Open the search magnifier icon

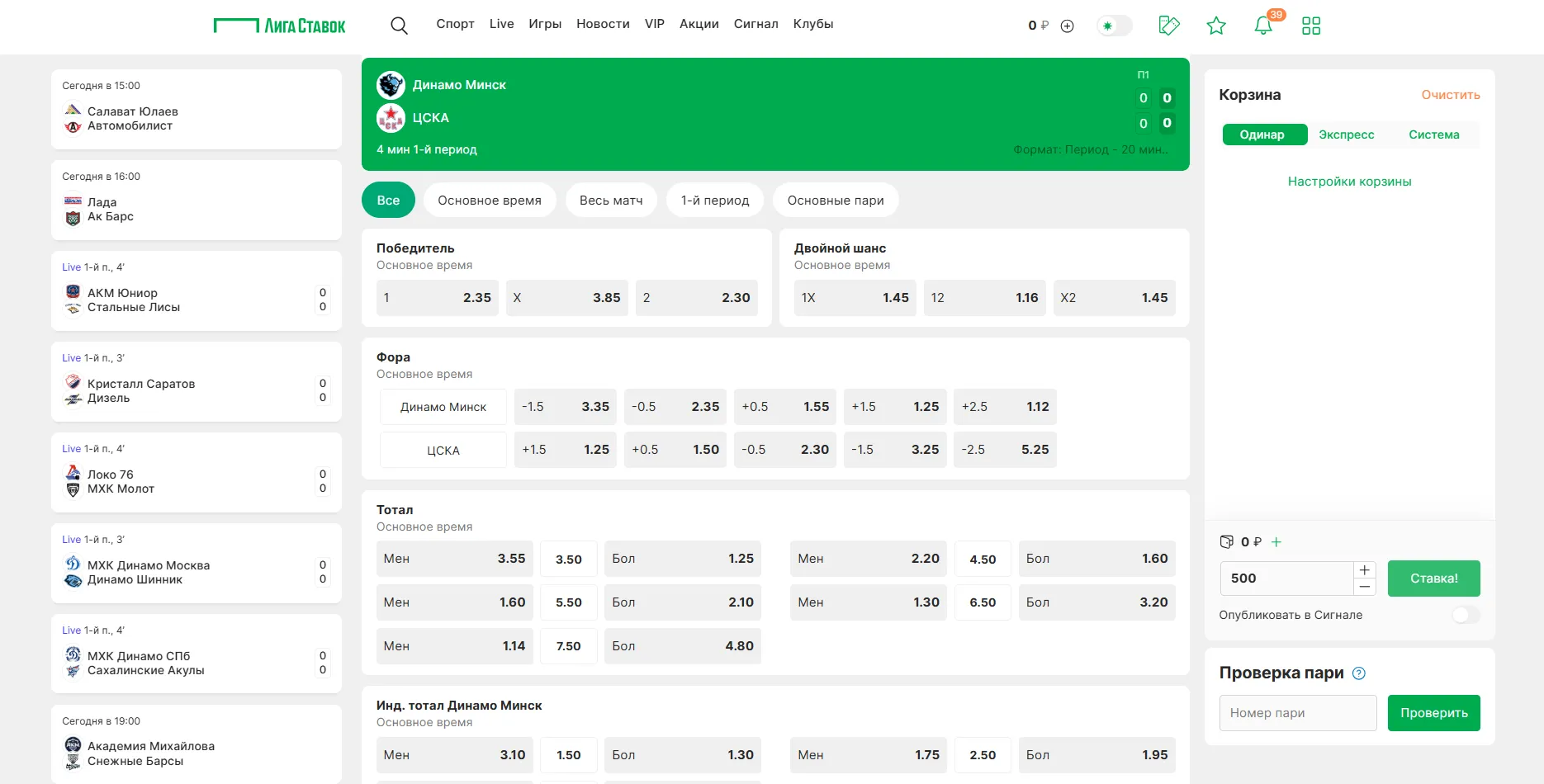coord(399,26)
